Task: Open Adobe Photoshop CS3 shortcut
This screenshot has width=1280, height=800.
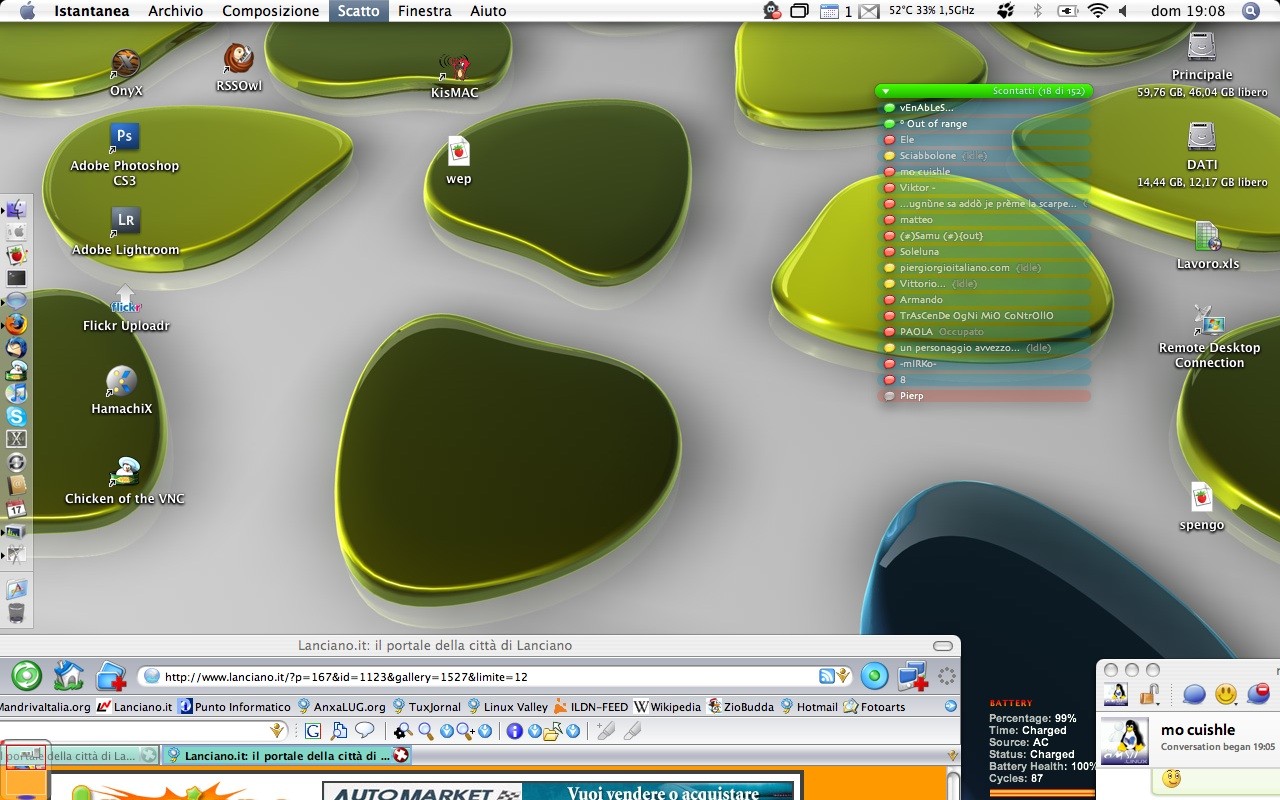Action: (124, 137)
